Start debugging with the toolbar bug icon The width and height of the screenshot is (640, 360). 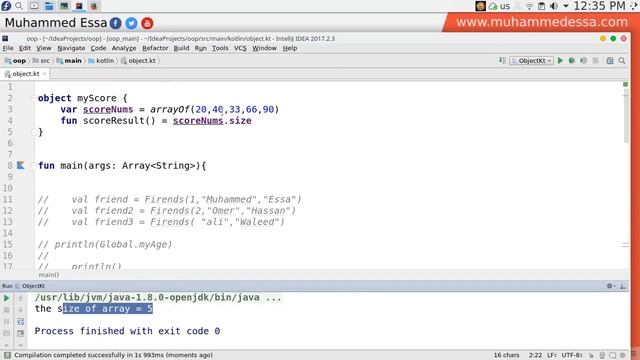pyautogui.click(x=572, y=60)
